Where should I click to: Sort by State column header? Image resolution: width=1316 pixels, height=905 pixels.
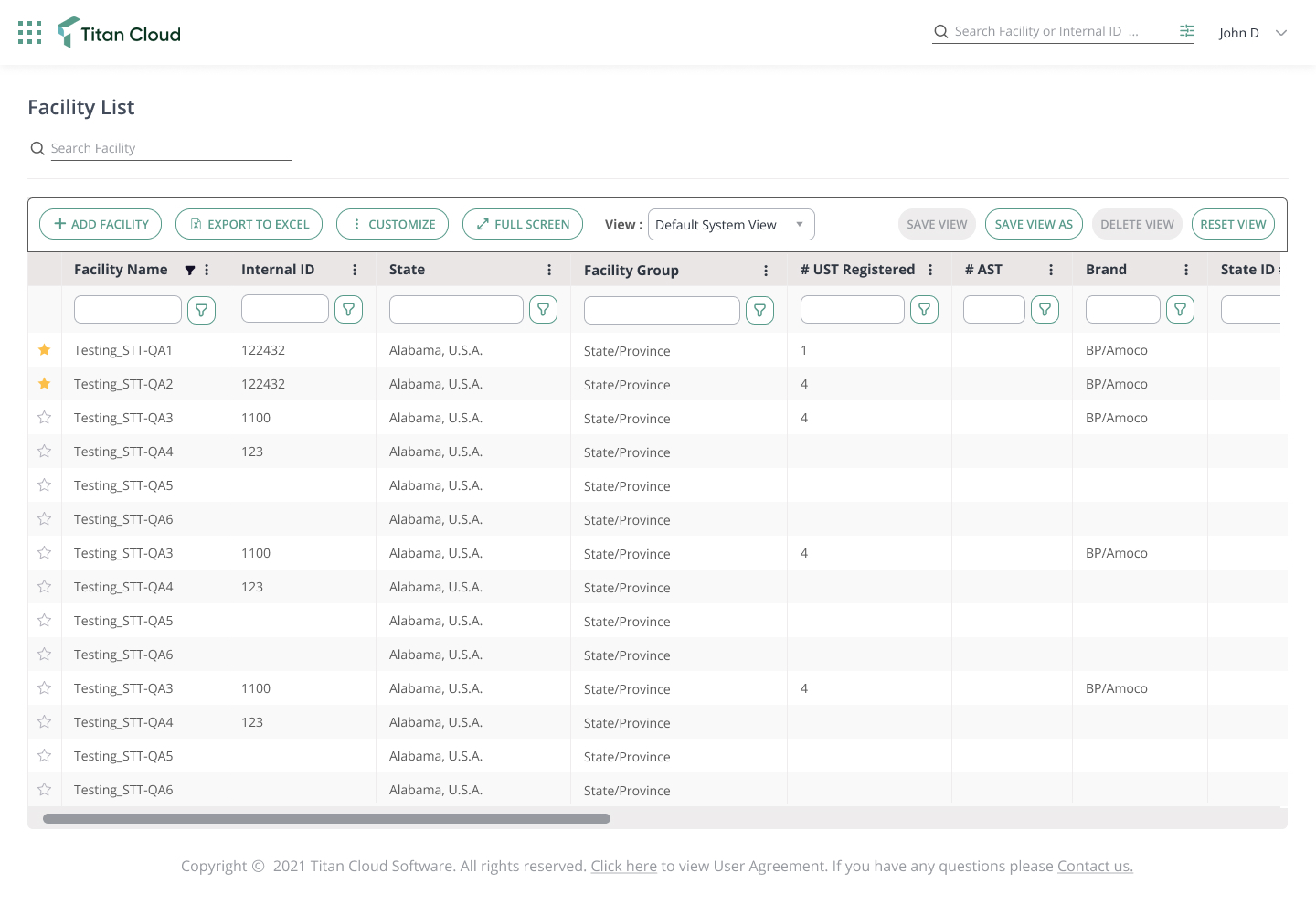point(407,270)
